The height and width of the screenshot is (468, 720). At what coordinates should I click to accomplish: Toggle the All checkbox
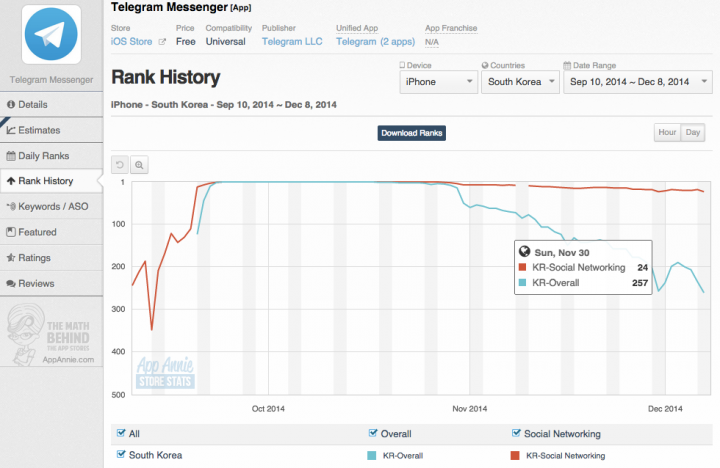point(121,433)
